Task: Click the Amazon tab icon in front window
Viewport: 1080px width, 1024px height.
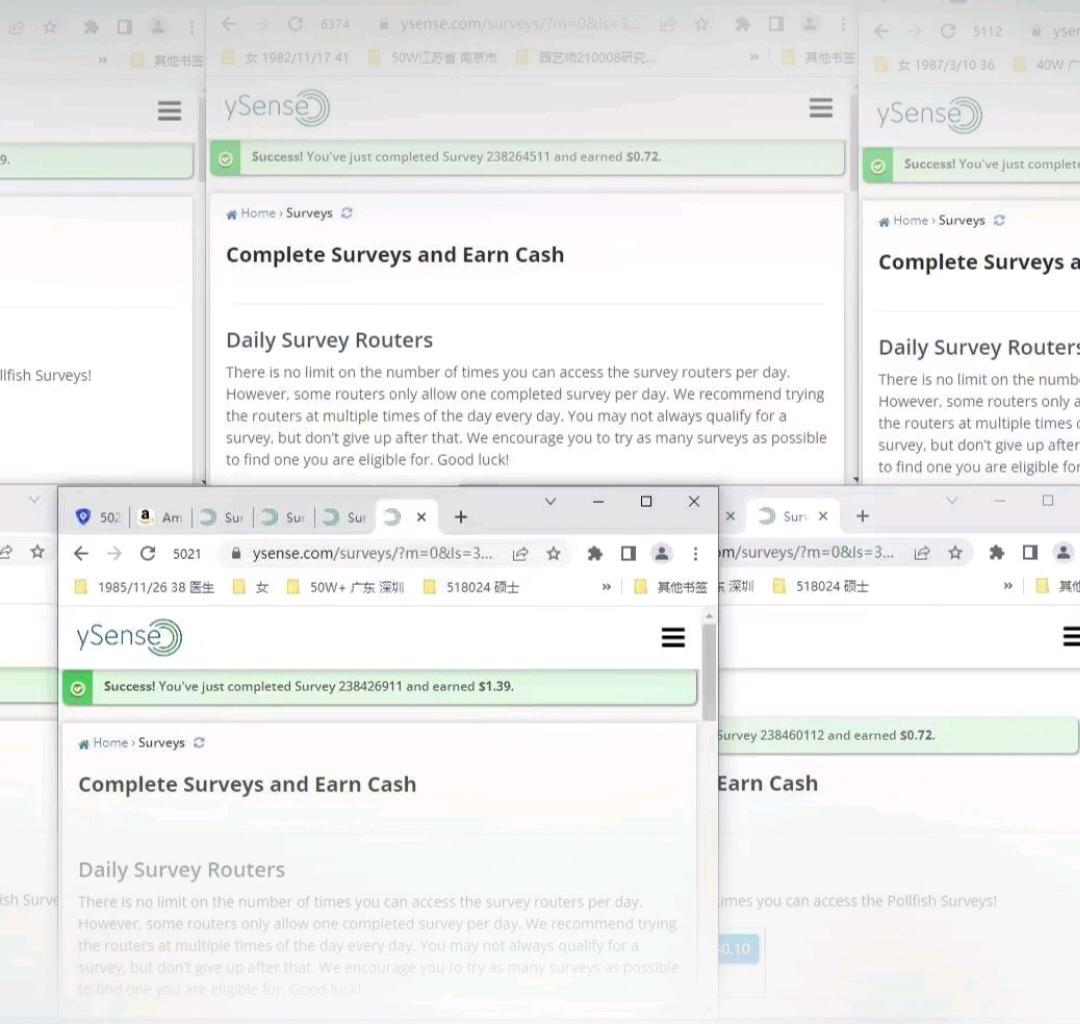Action: (146, 517)
